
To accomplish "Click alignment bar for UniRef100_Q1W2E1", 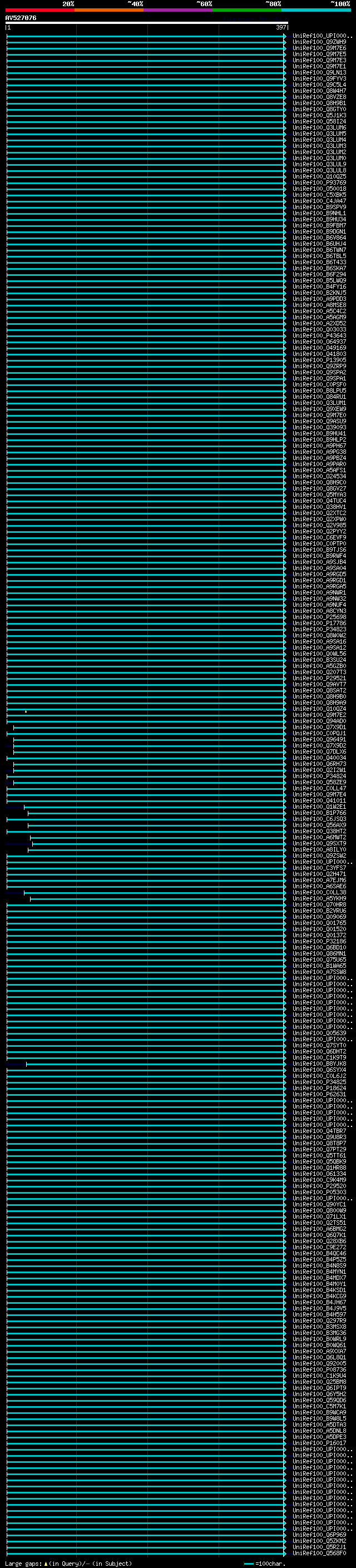I will click(155, 807).
